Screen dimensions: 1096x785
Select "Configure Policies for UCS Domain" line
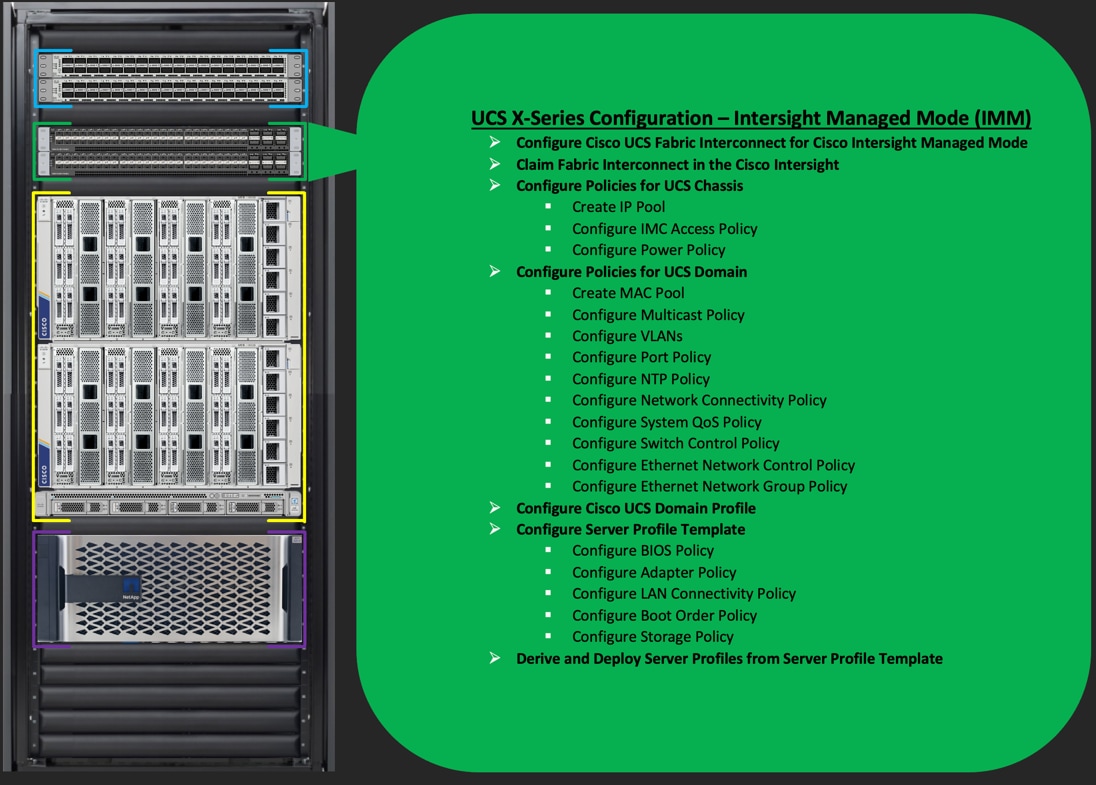tap(631, 271)
